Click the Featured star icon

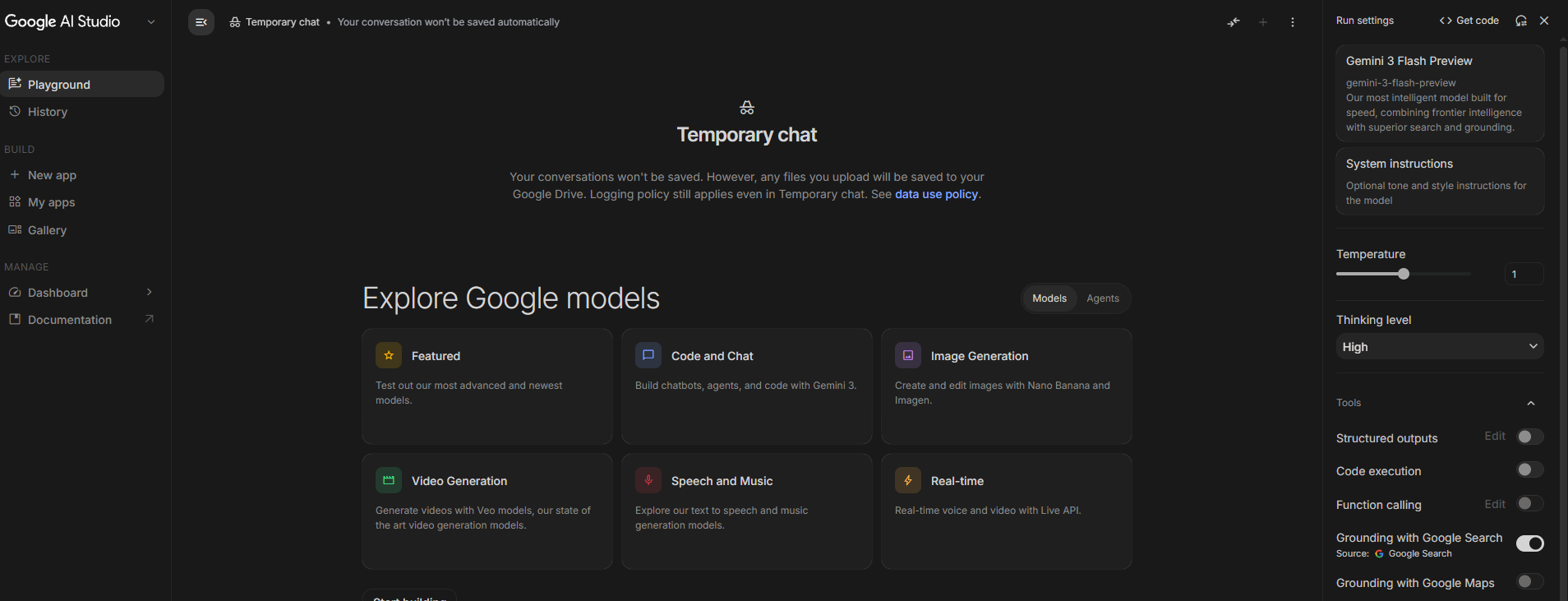389,355
